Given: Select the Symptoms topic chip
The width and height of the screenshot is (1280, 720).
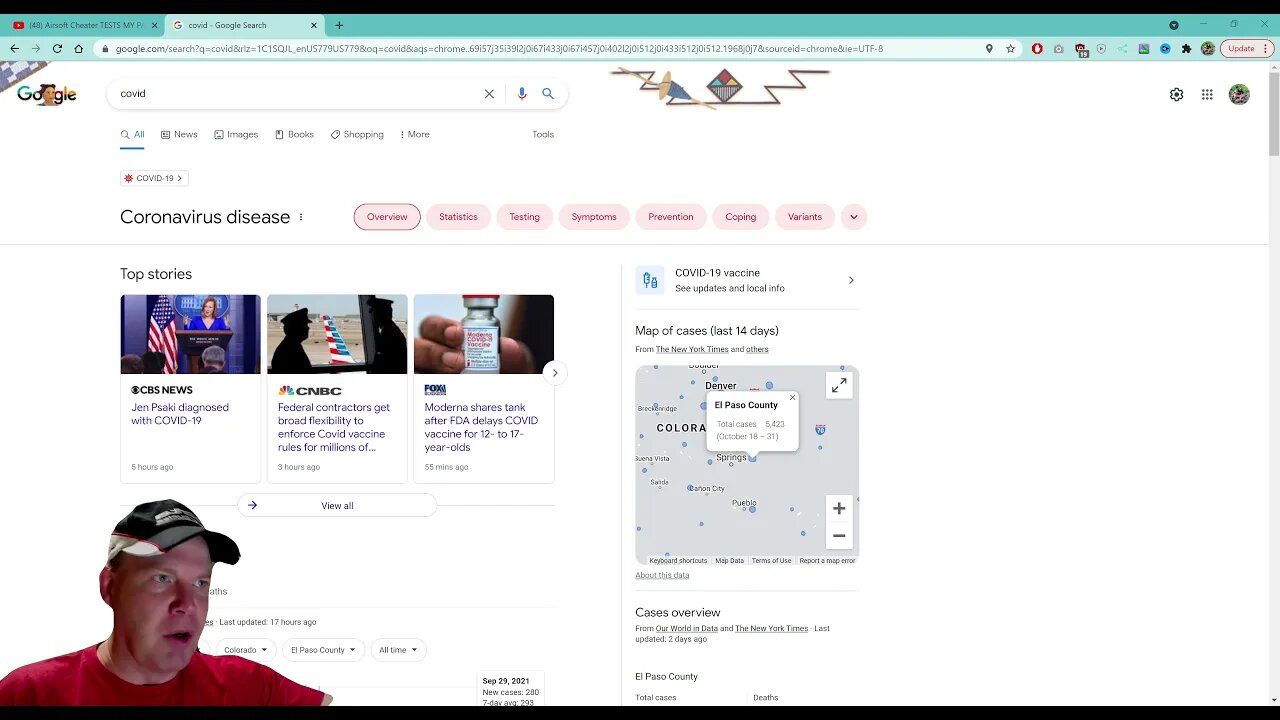Looking at the screenshot, I should pyautogui.click(x=594, y=217).
